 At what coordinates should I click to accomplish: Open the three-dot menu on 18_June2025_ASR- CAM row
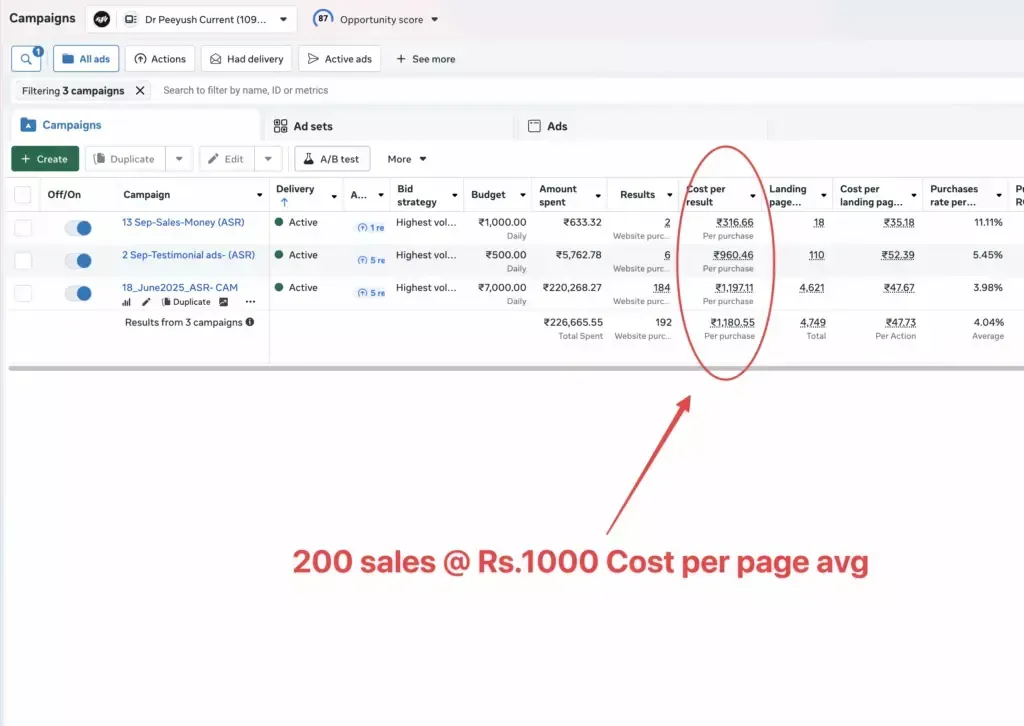(250, 302)
